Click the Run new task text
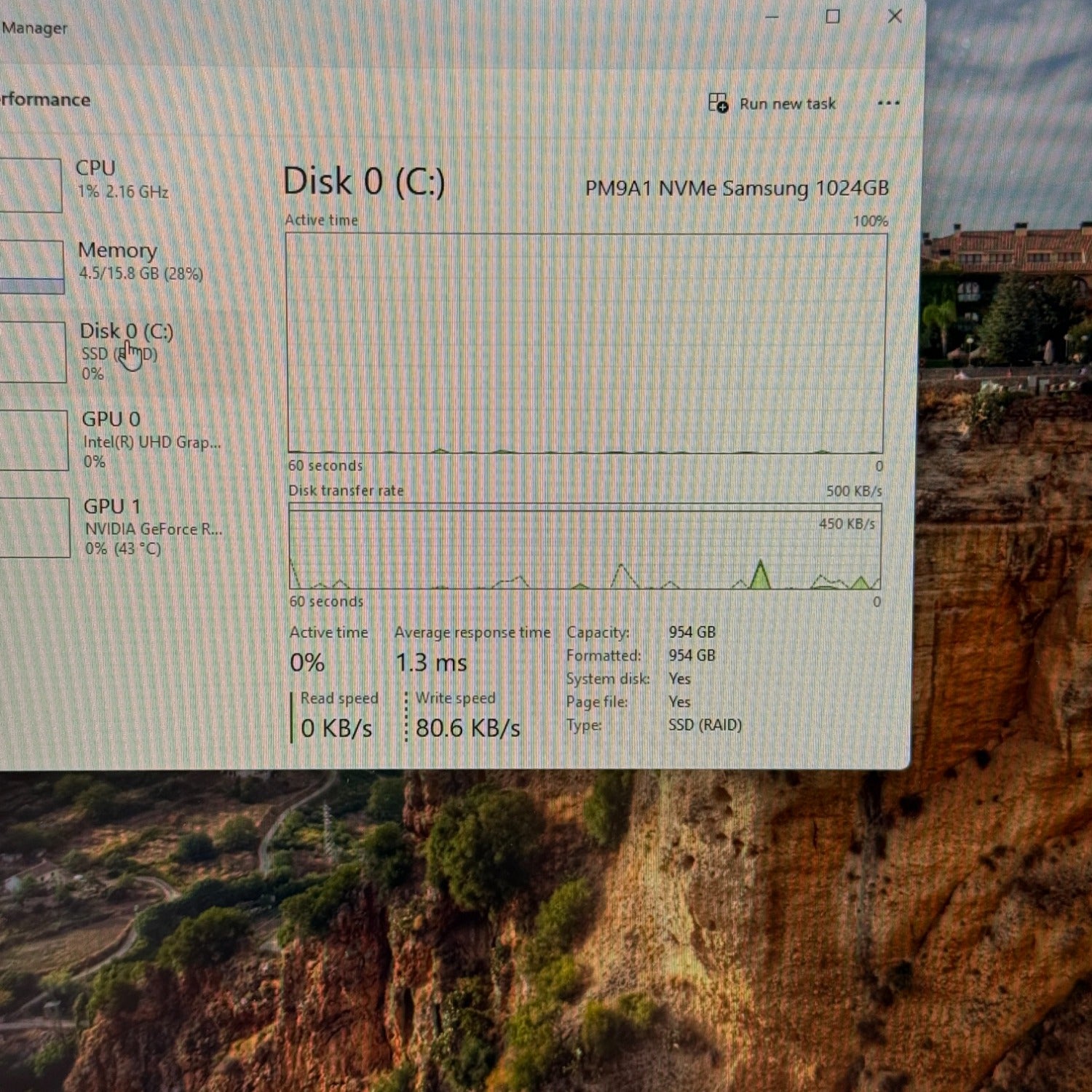The width and height of the screenshot is (1092, 1092). click(787, 104)
